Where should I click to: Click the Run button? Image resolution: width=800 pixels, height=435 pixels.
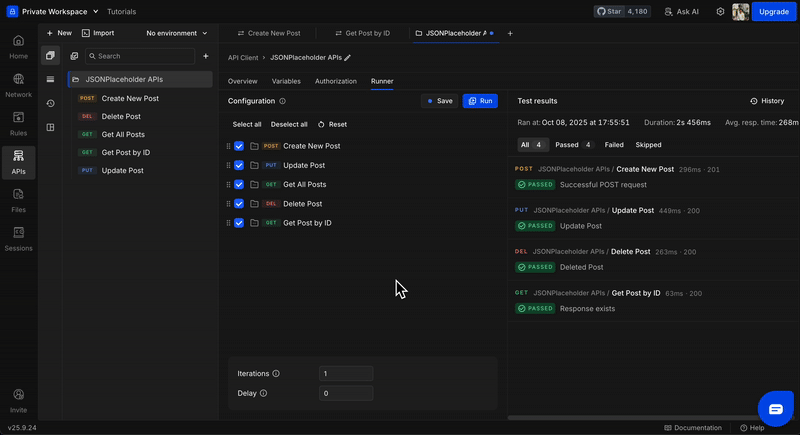coord(480,101)
